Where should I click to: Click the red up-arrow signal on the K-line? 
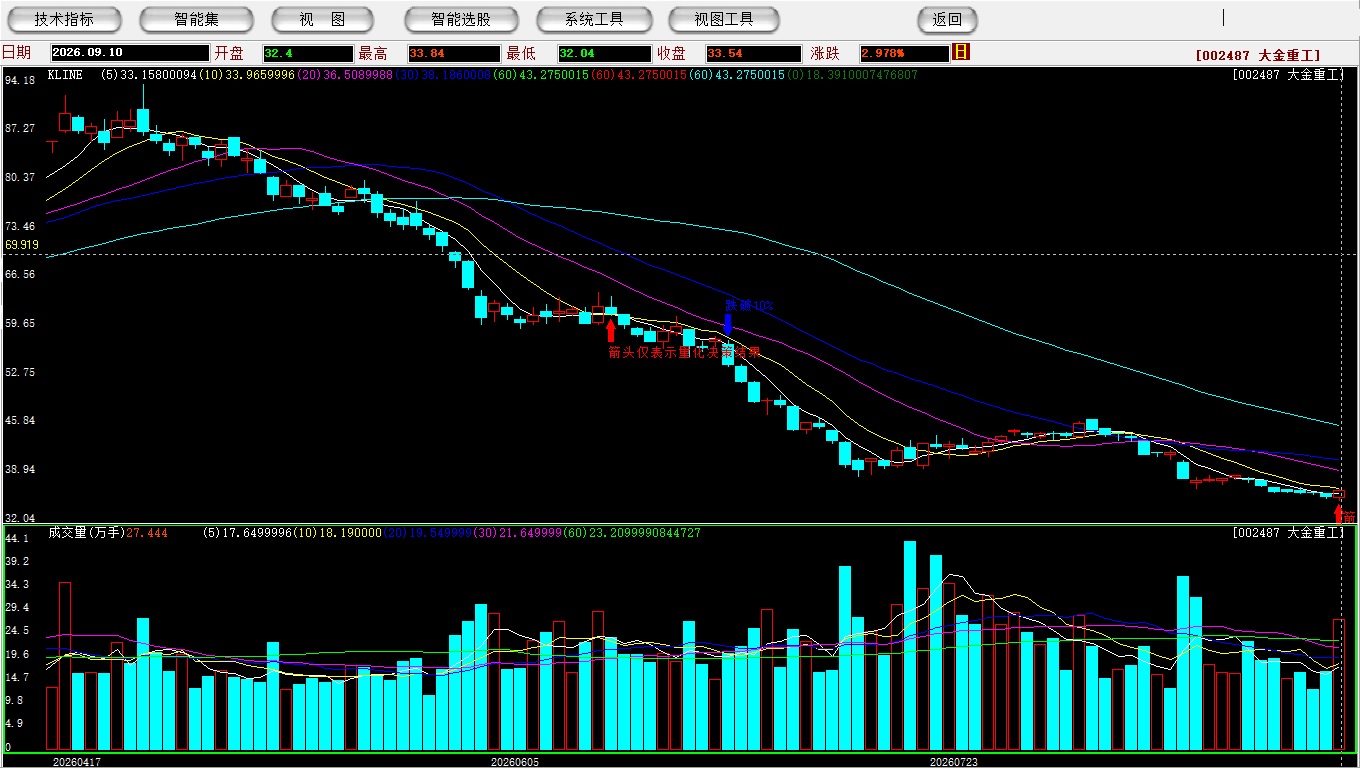pyautogui.click(x=611, y=330)
